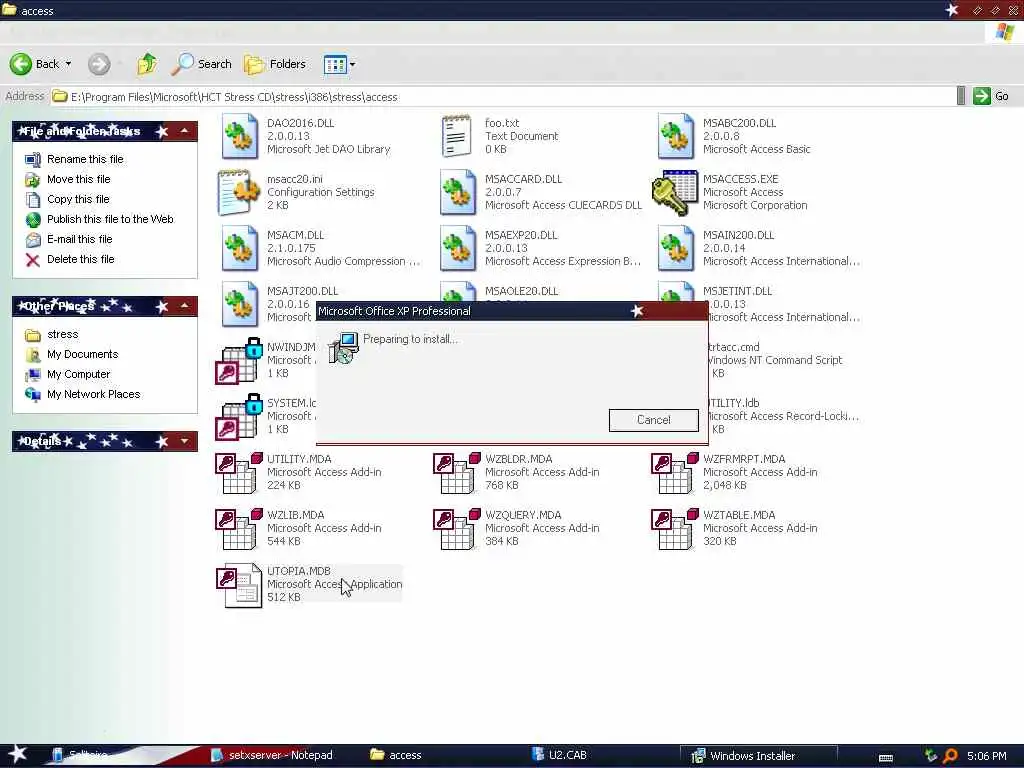Screen dimensions: 1024x768
Task: Click the magnifier icon in the system tray
Action: (951, 756)
